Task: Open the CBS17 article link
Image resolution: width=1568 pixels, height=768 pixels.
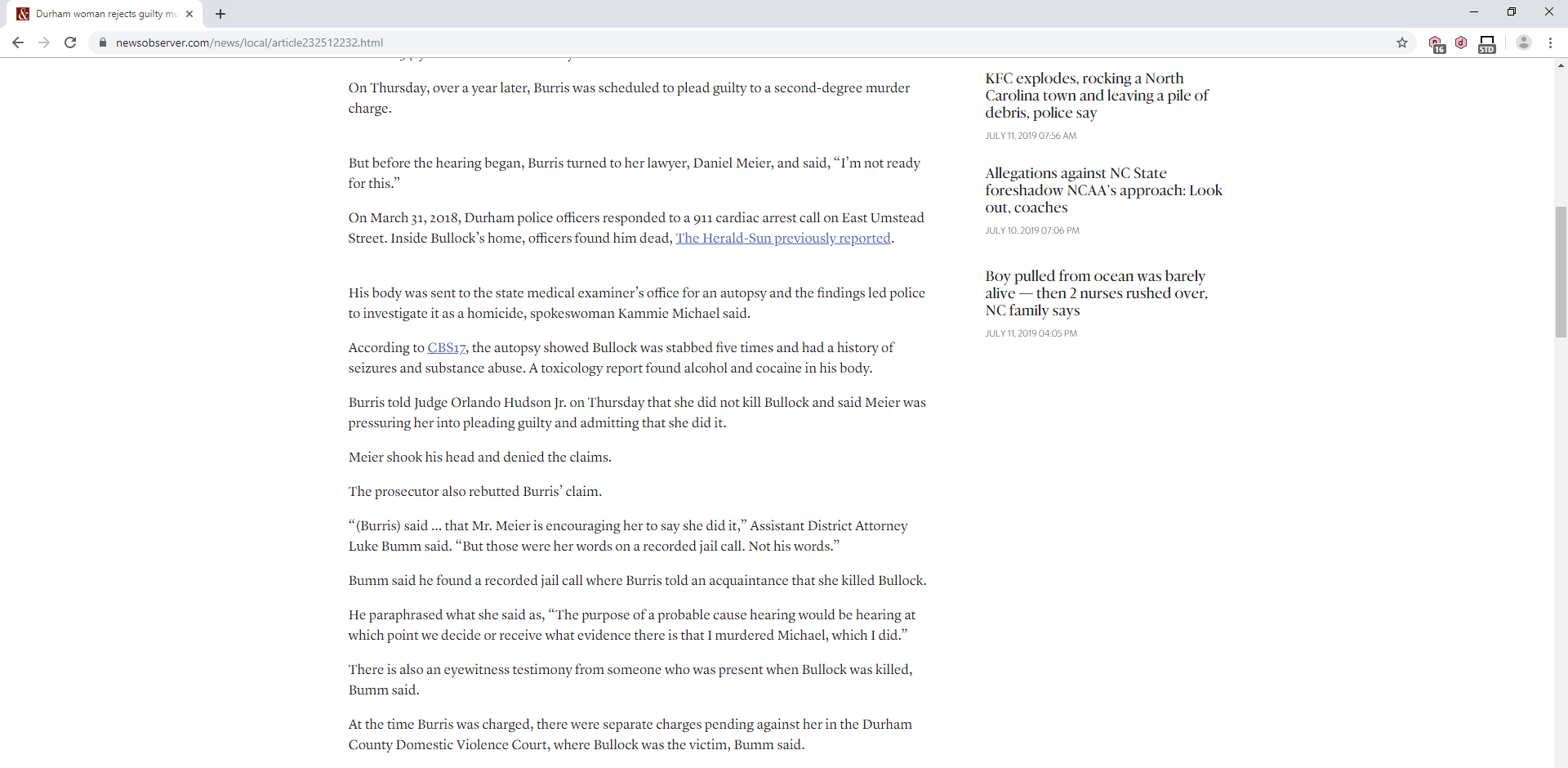Action: click(446, 347)
